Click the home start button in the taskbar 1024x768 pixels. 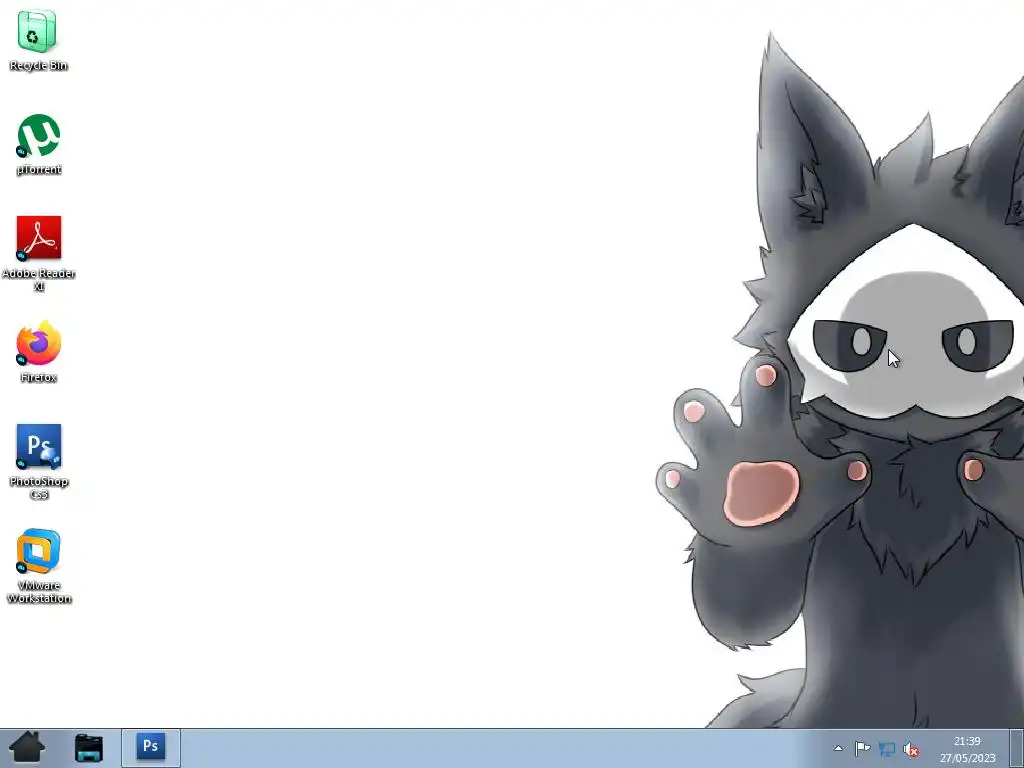pos(27,748)
